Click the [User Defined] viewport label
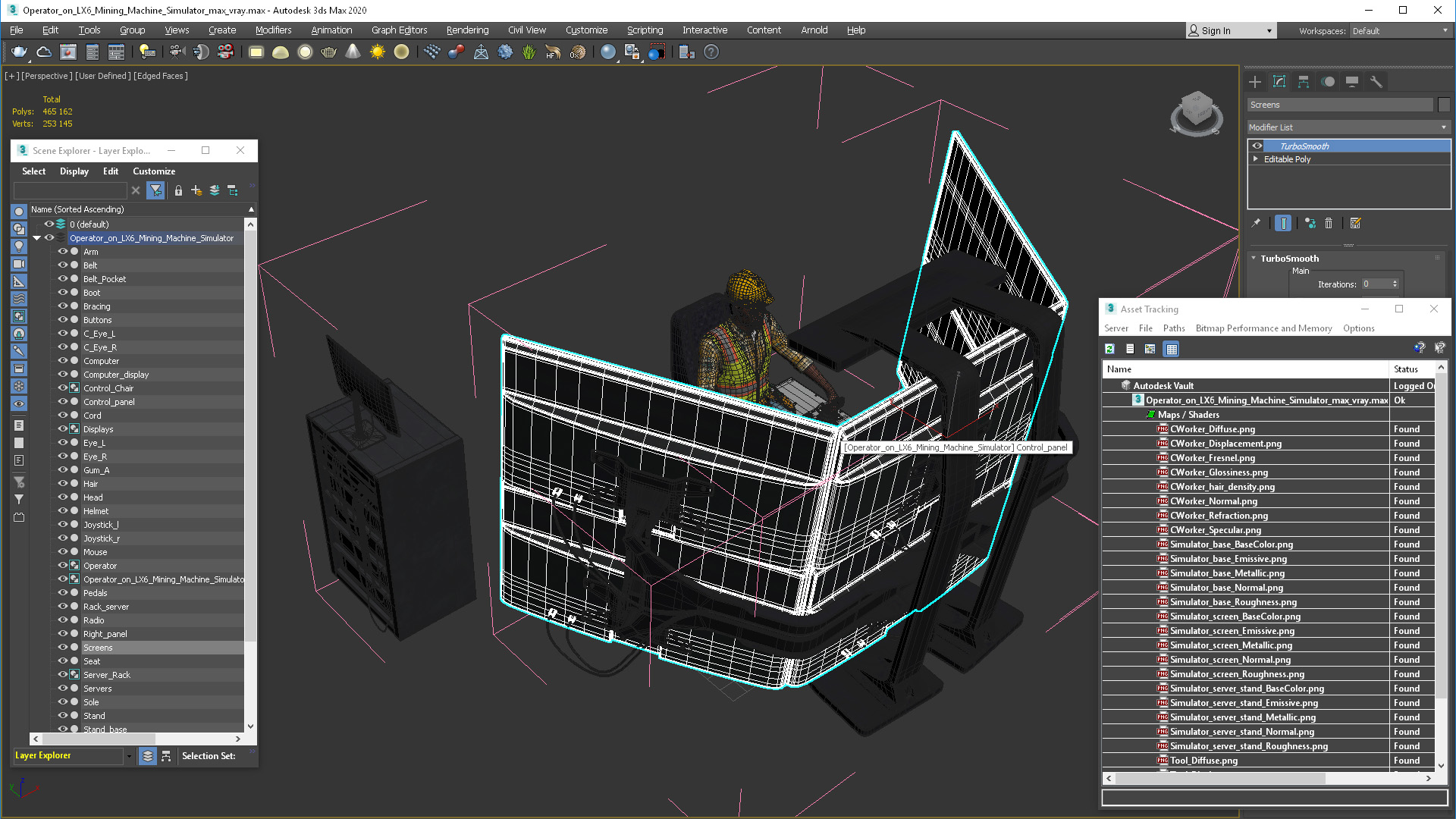1456x819 pixels. click(x=103, y=76)
